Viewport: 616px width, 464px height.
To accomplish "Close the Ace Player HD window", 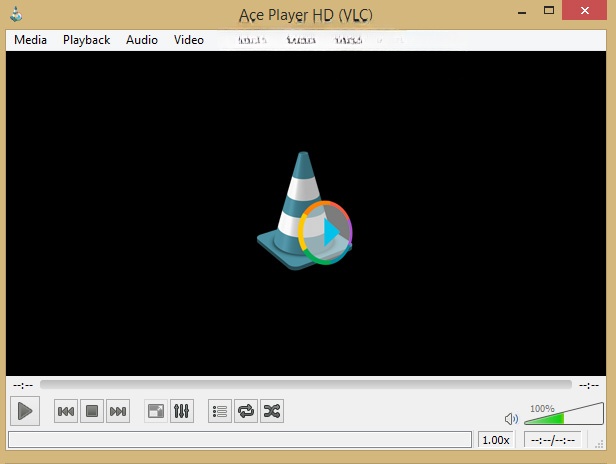I will tap(585, 11).
